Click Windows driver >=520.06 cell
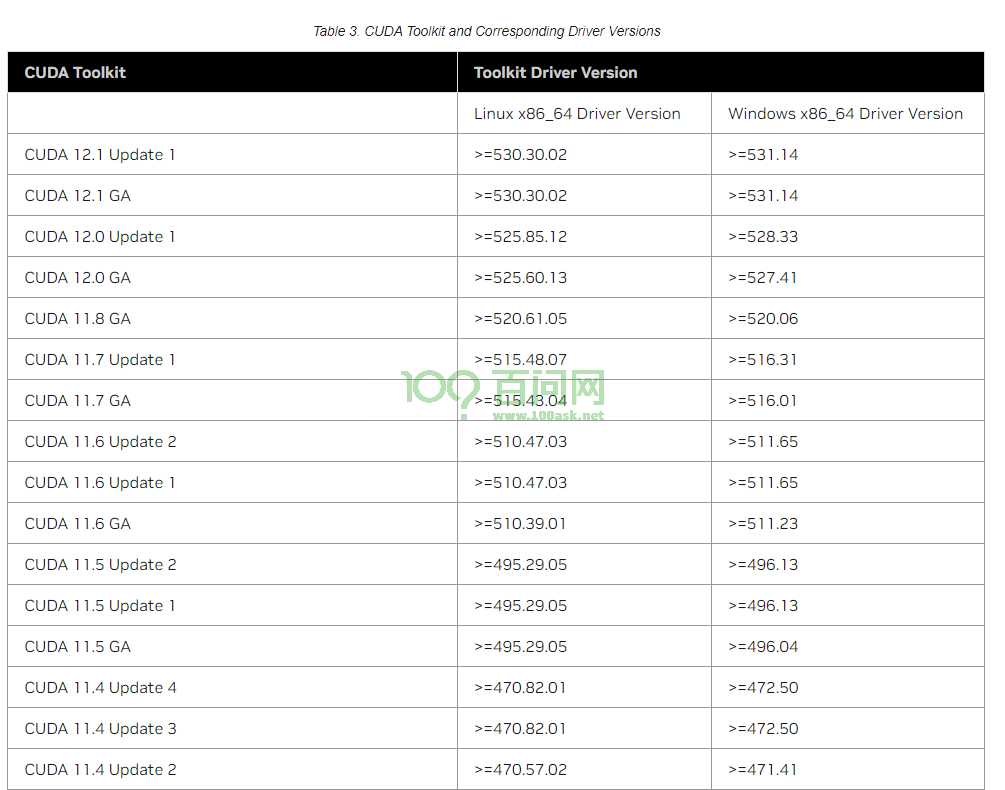Screen dimensions: 1005x790 tap(763, 319)
